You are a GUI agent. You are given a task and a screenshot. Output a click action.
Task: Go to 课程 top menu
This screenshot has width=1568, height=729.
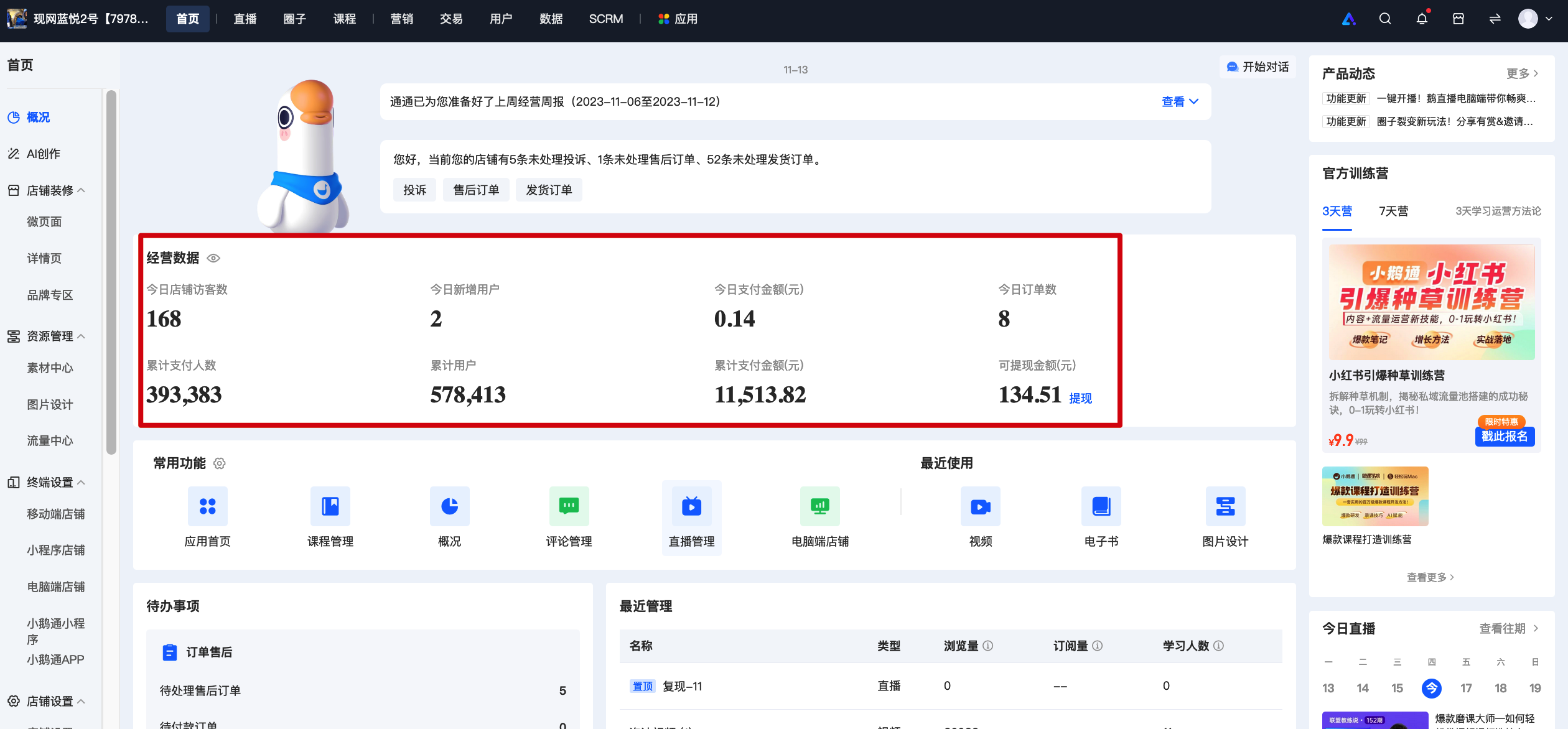click(x=345, y=19)
